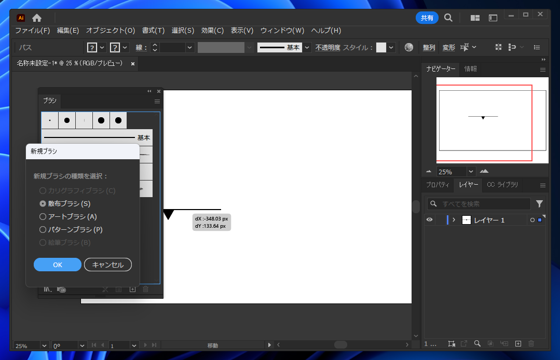Open the Layers panel group menu icon

pos(543,185)
